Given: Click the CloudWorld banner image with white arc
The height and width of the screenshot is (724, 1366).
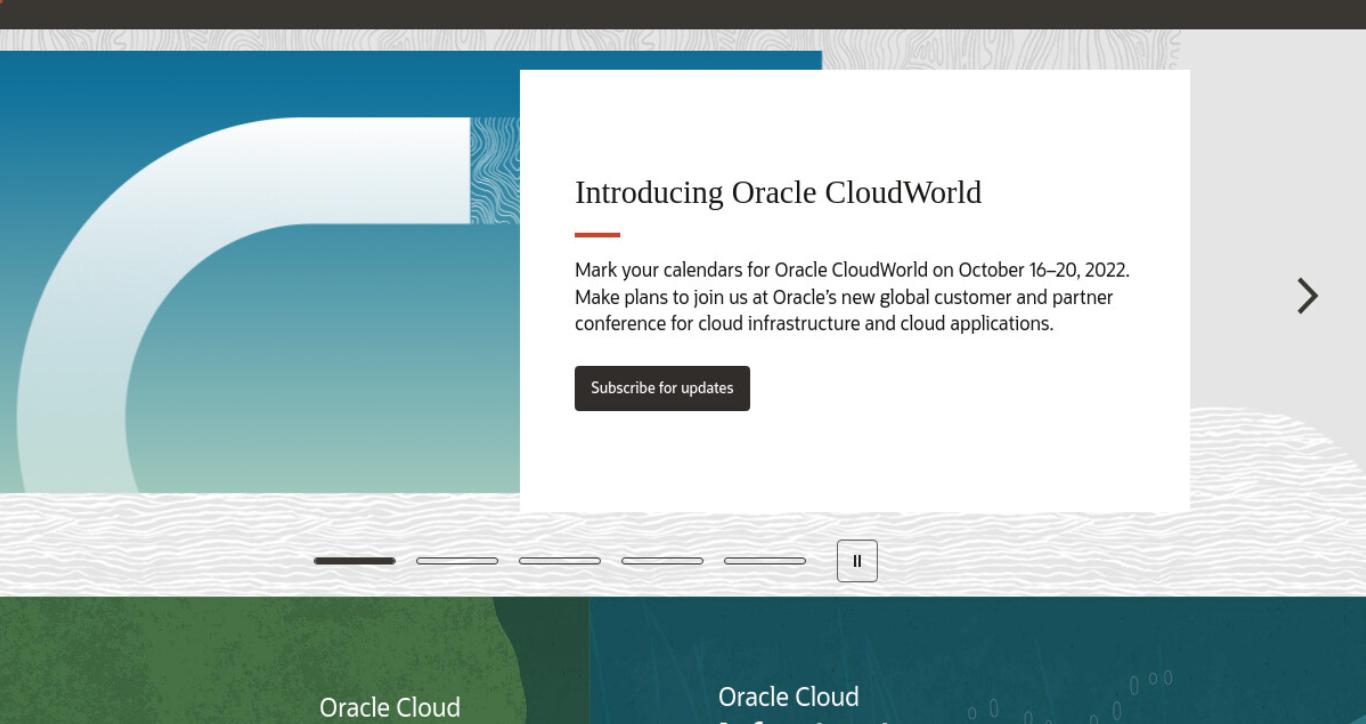Looking at the screenshot, I should (260, 272).
